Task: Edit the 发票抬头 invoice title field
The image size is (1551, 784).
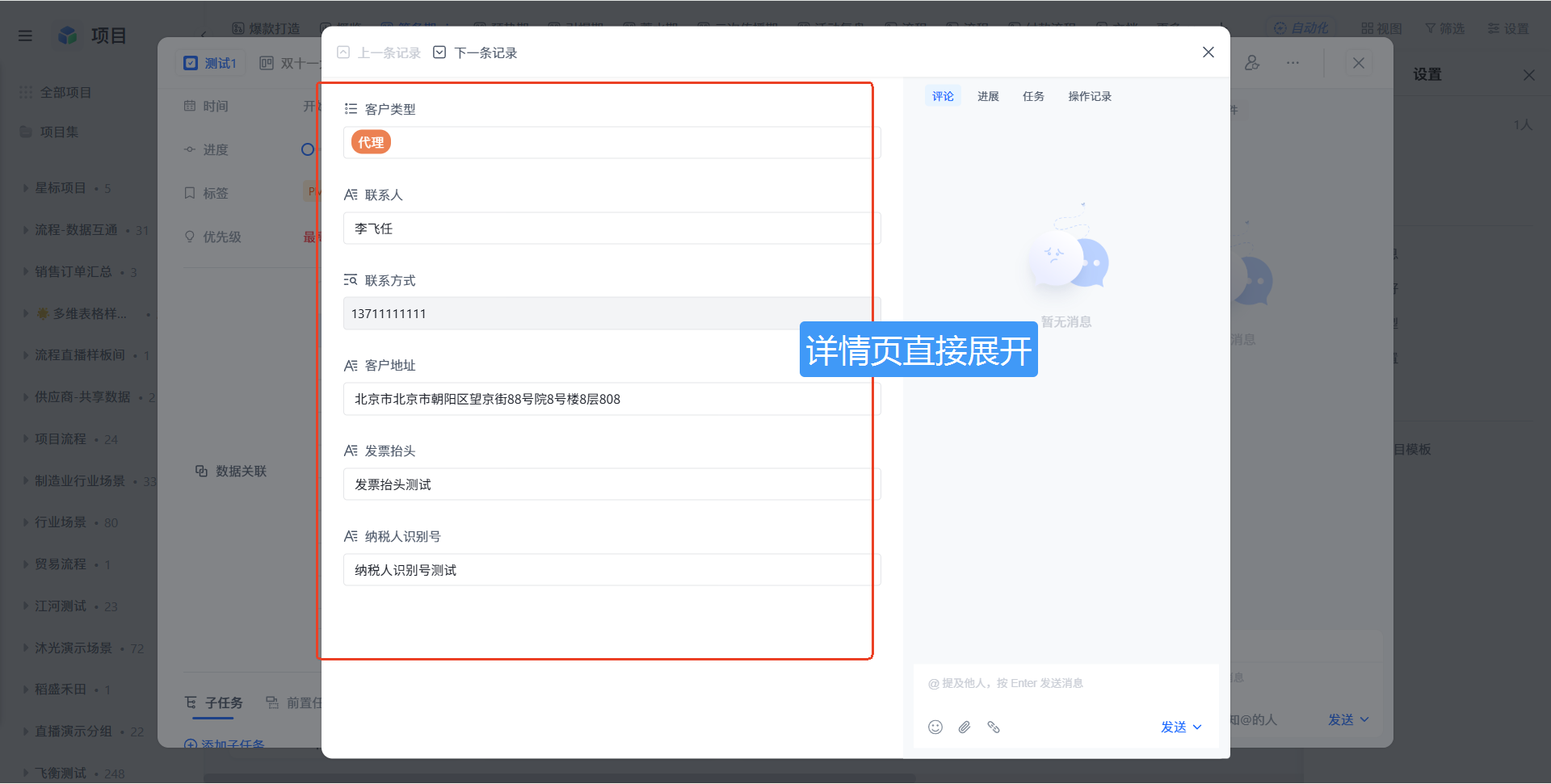Action: click(x=612, y=484)
